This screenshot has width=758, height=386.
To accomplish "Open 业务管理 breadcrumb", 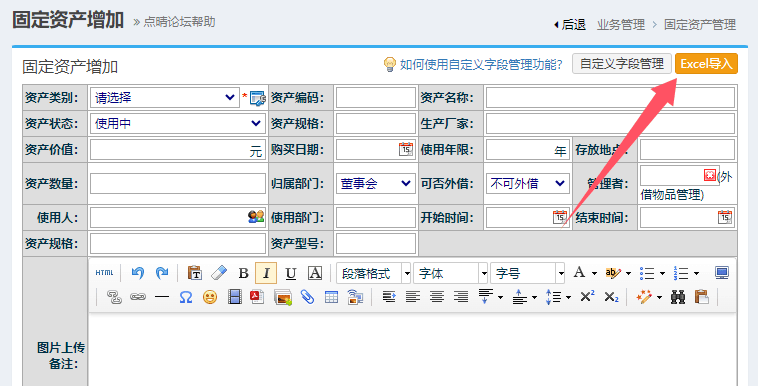I will click(621, 25).
